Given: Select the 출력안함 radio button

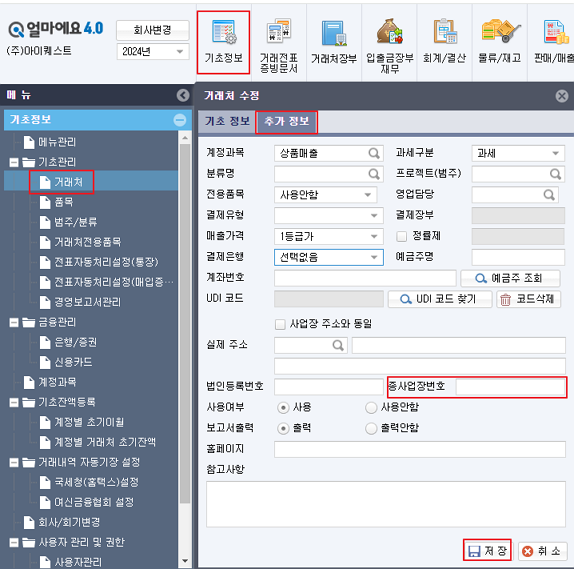Looking at the screenshot, I should click(371, 429).
